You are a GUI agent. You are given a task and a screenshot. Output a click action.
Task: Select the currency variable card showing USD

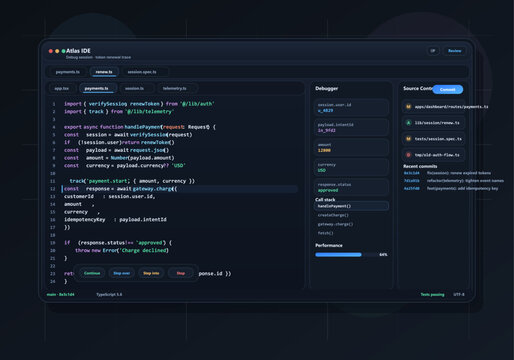coord(351,167)
